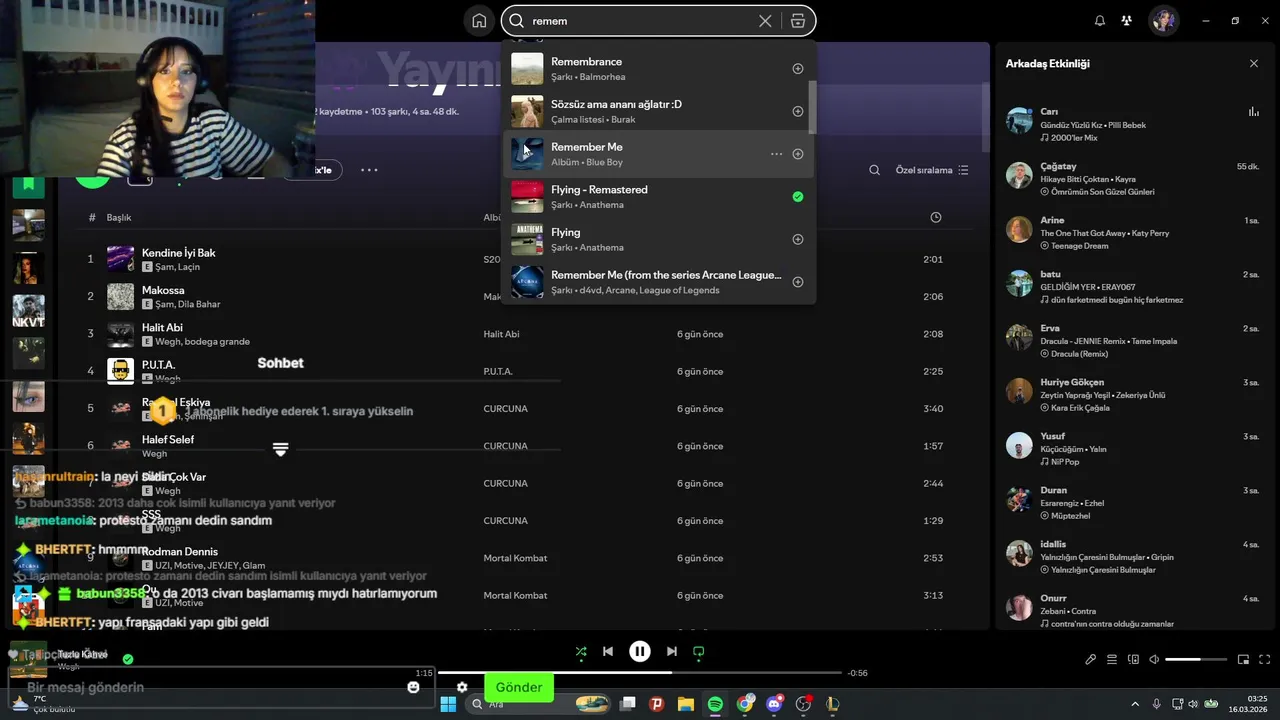This screenshot has width=1280, height=720.
Task: Click the search dropdown scrollbar
Action: pos(812,106)
